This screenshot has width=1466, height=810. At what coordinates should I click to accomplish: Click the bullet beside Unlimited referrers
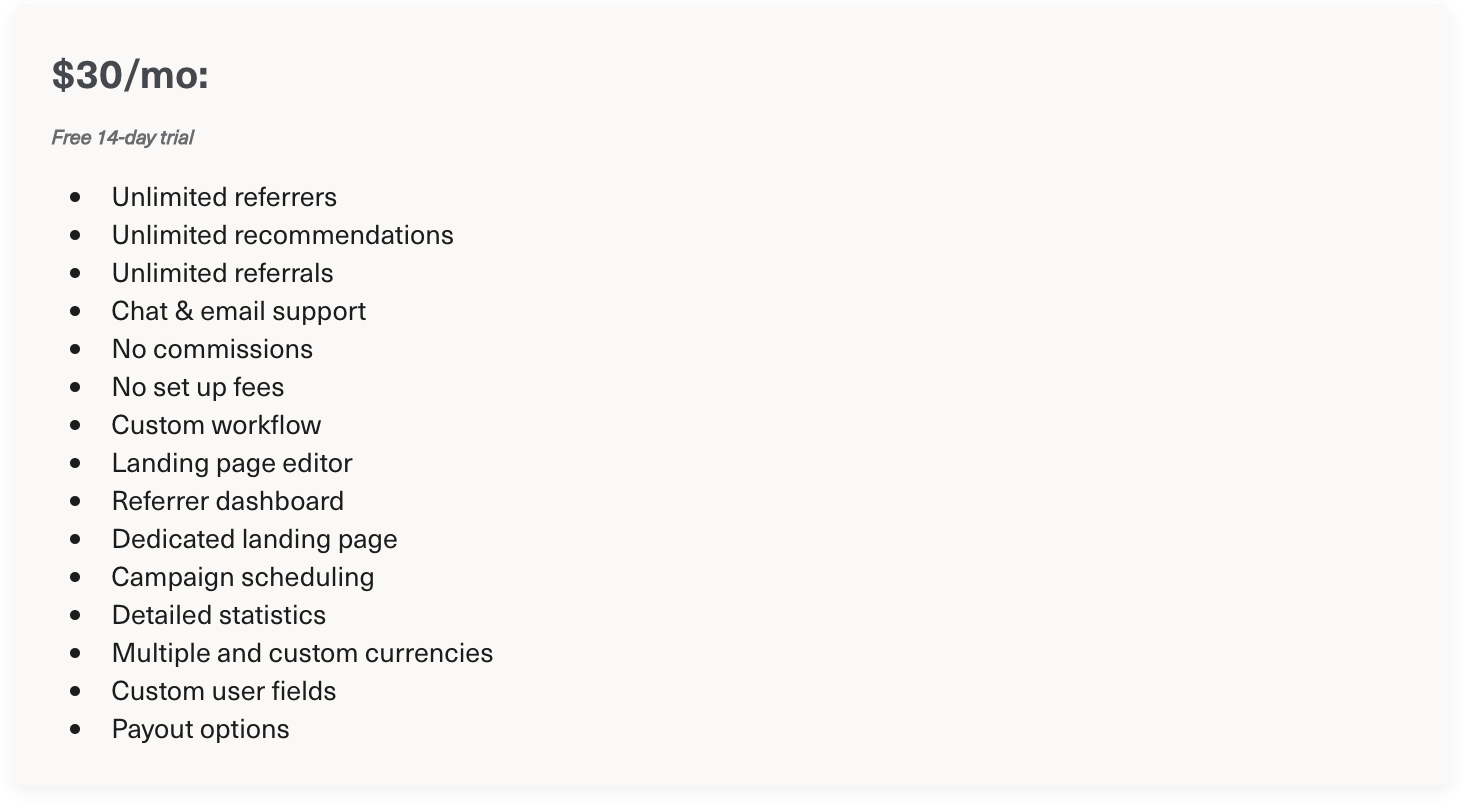(x=76, y=197)
